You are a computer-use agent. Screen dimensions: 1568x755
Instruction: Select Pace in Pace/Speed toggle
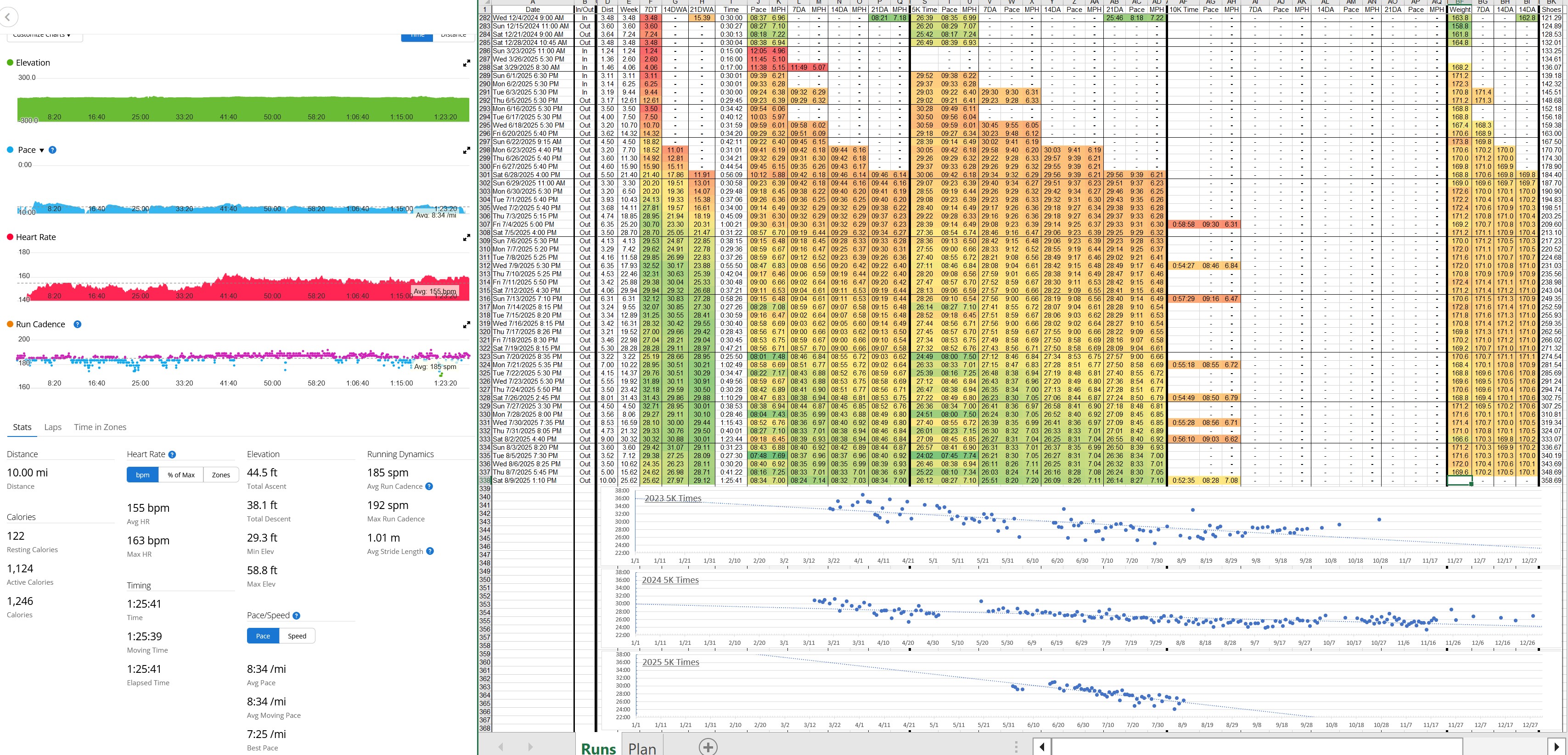click(263, 636)
